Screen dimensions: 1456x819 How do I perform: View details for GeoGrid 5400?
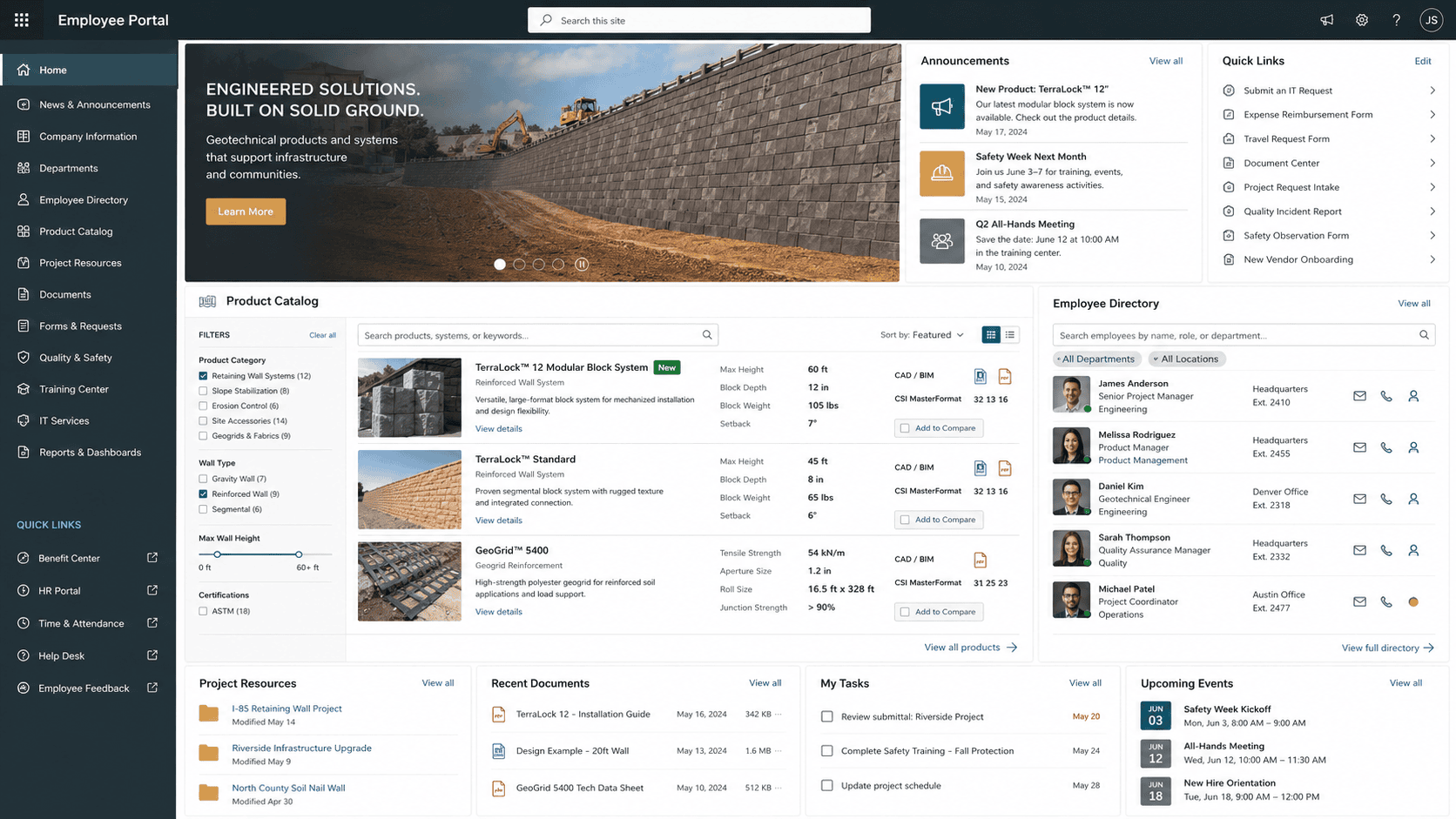click(499, 612)
